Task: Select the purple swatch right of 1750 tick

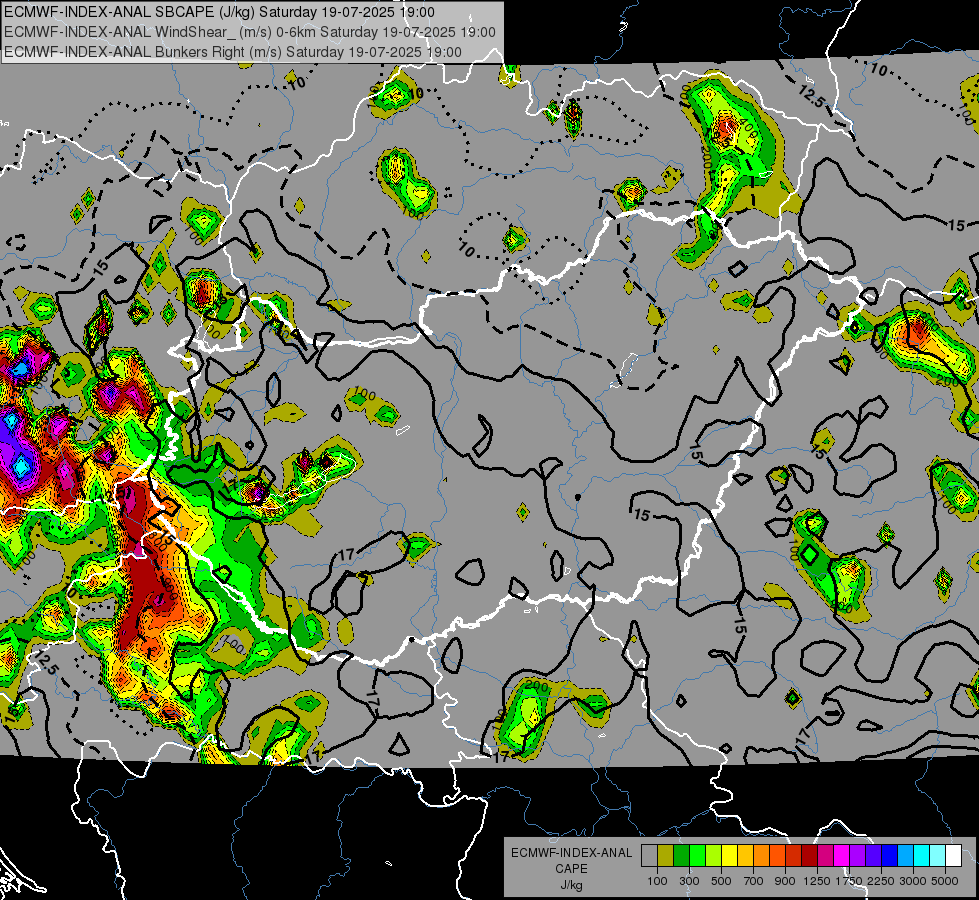Action: click(857, 855)
